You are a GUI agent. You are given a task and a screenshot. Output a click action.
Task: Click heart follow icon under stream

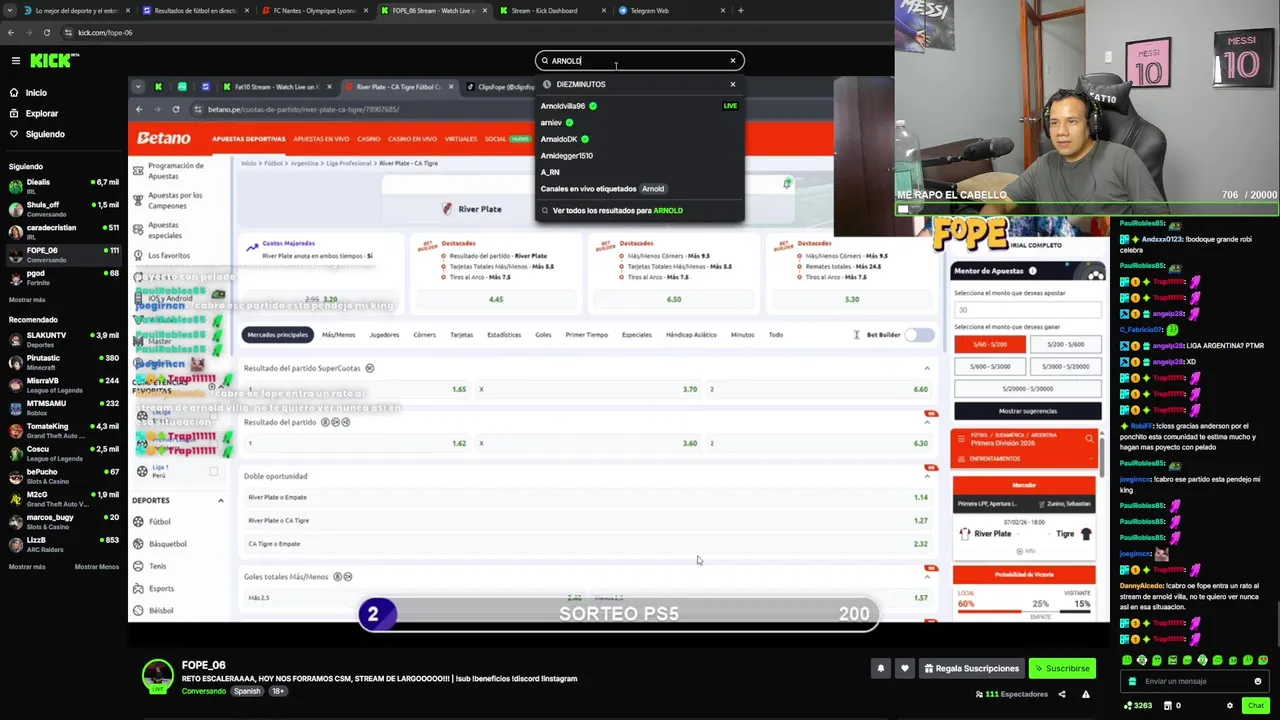[x=904, y=668]
